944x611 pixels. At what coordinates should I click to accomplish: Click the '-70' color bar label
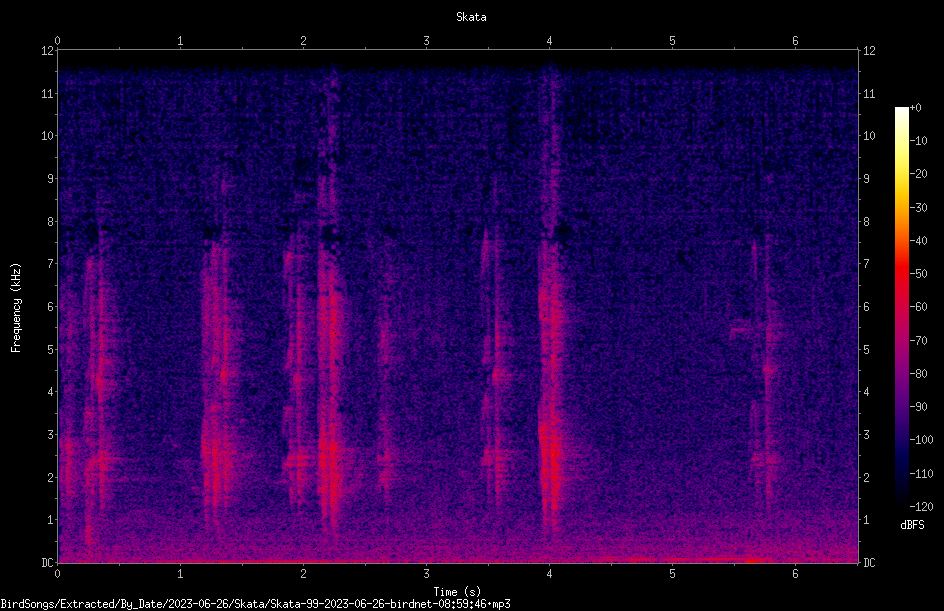tap(918, 341)
